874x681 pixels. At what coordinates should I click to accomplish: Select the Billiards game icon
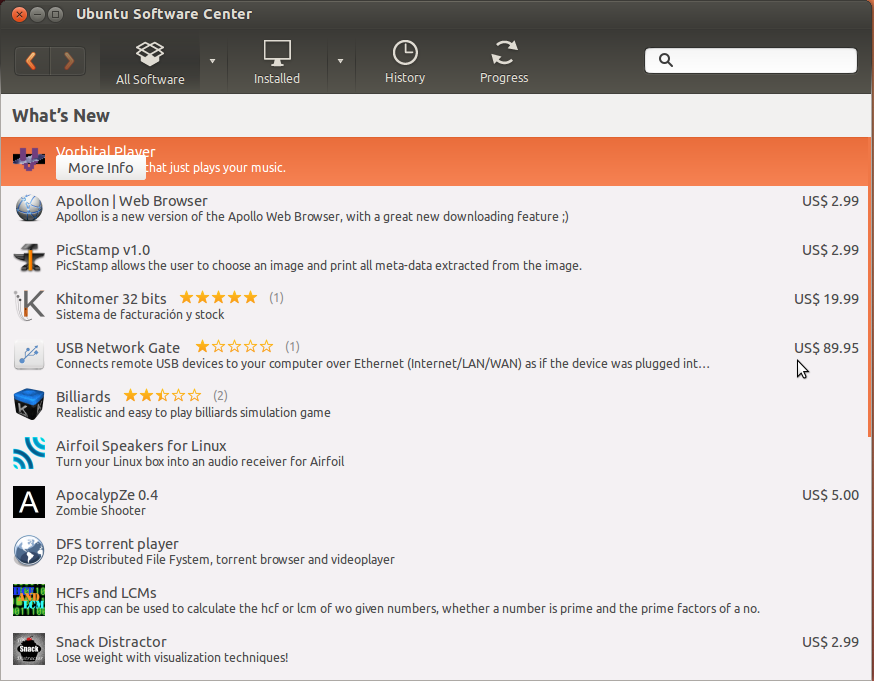29,404
